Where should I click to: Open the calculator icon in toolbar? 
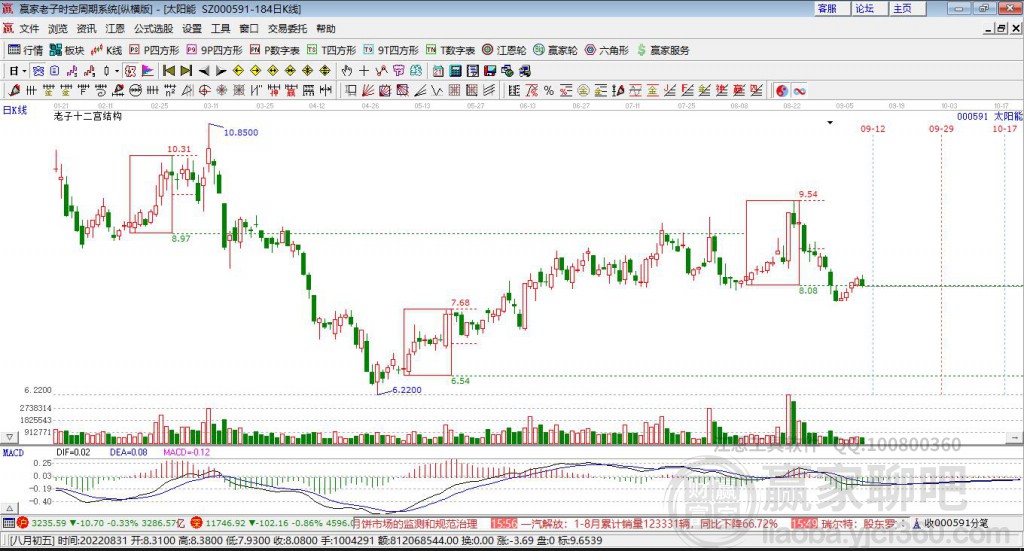tap(456, 71)
